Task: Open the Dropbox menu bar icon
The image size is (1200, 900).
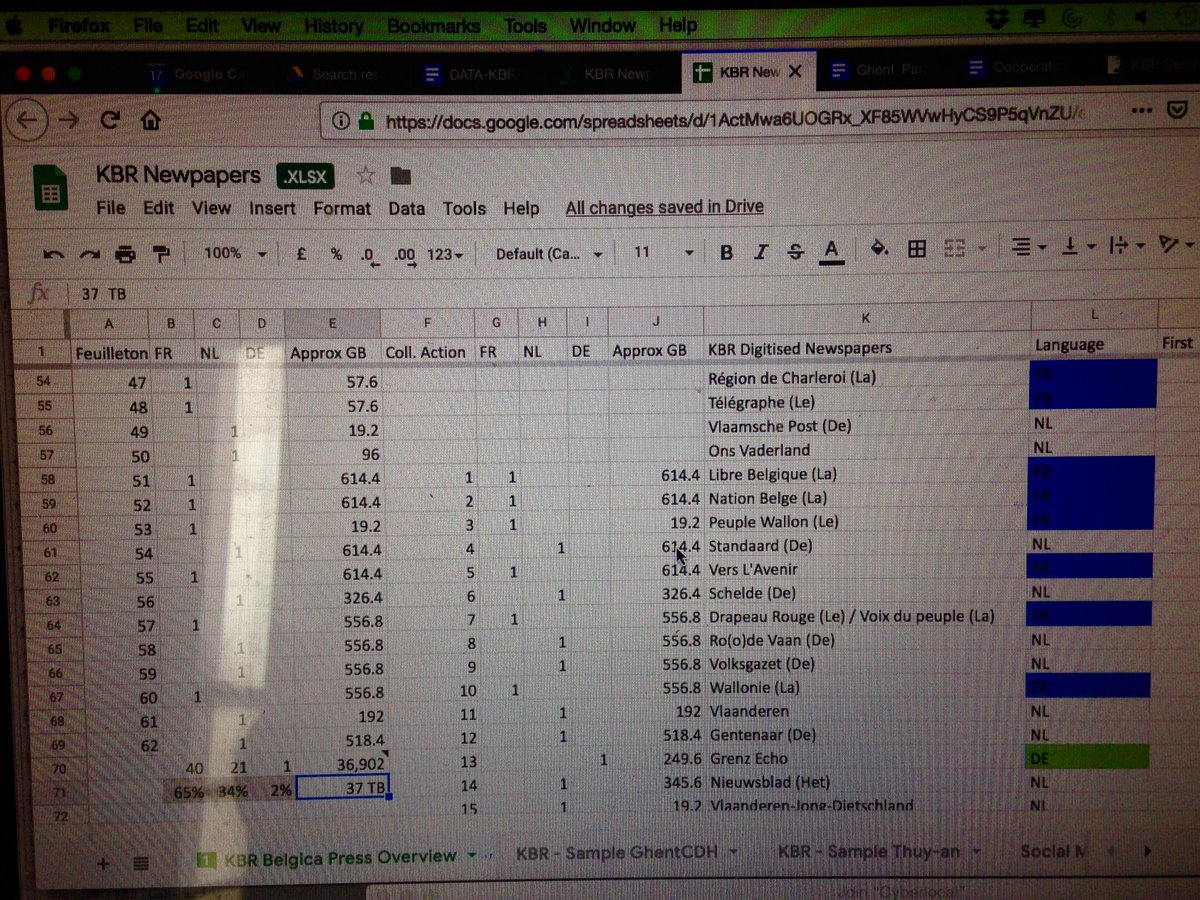Action: (996, 19)
